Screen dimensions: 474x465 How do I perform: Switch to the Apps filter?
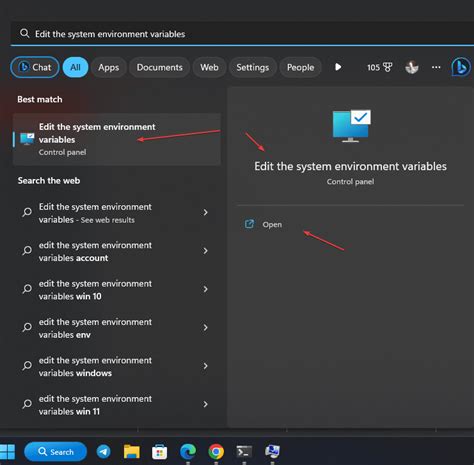109,67
